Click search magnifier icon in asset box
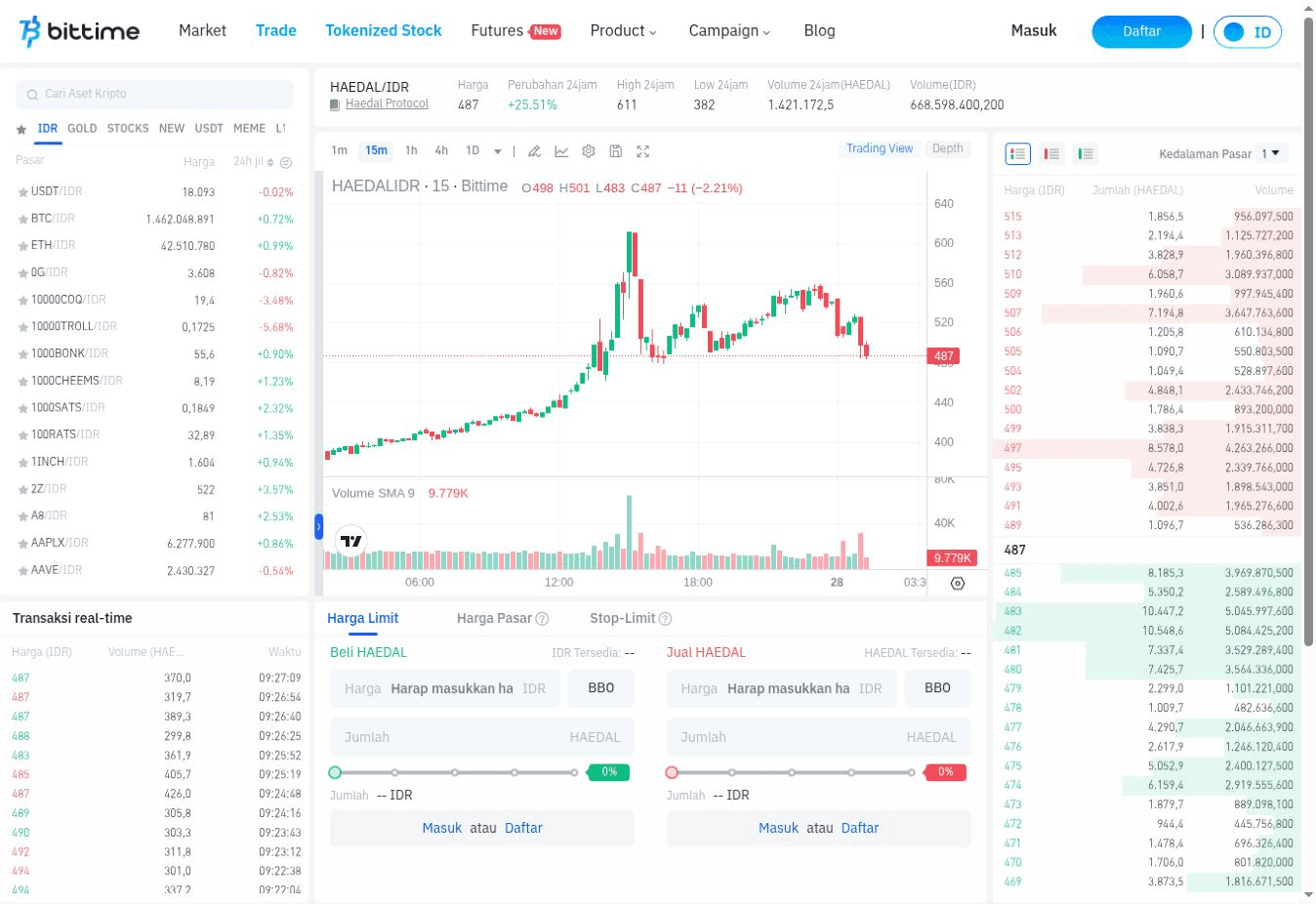1316x904 pixels. coord(32,95)
